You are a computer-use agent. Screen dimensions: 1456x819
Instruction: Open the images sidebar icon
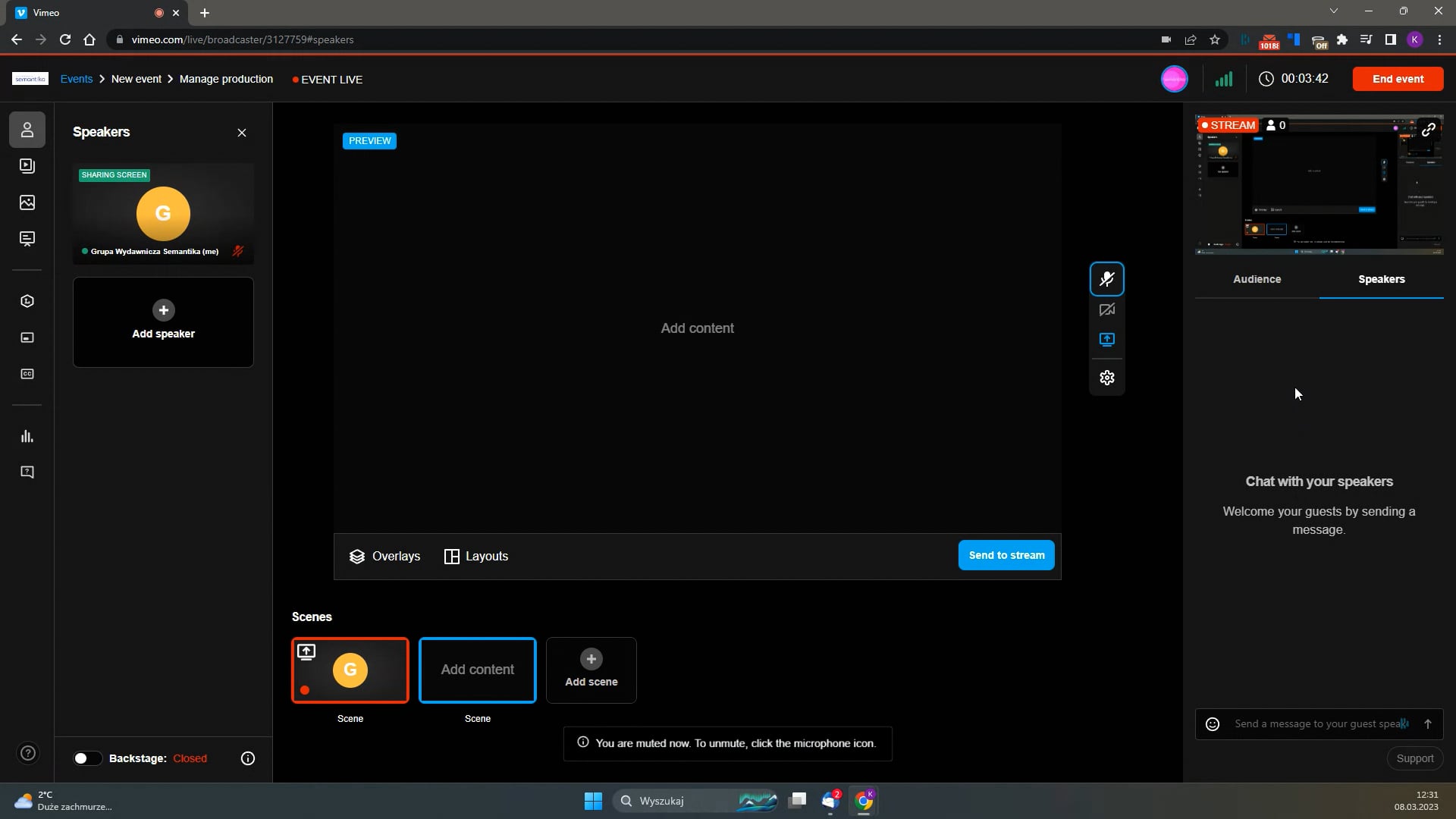pyautogui.click(x=27, y=202)
